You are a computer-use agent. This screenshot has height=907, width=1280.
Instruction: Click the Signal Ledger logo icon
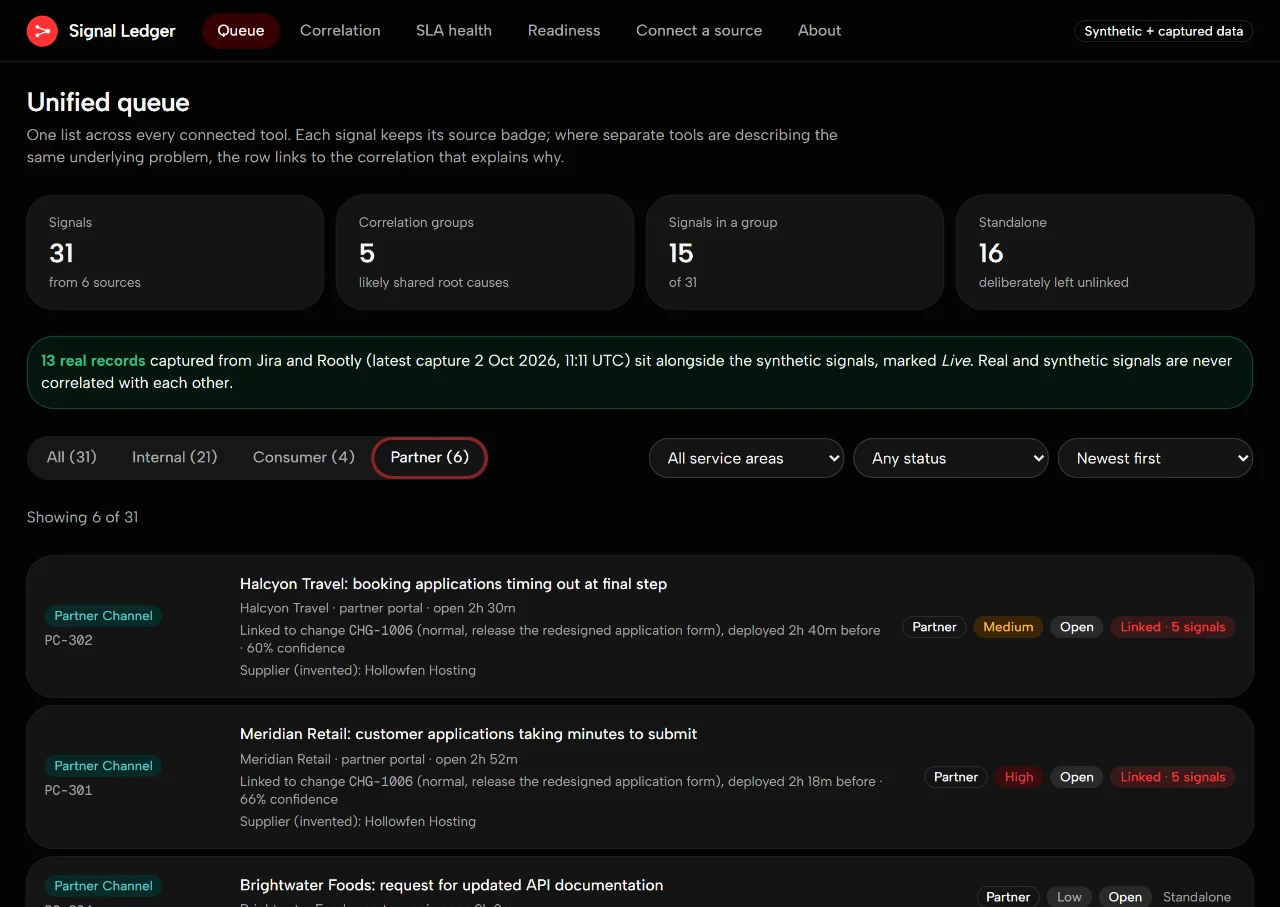coord(42,31)
